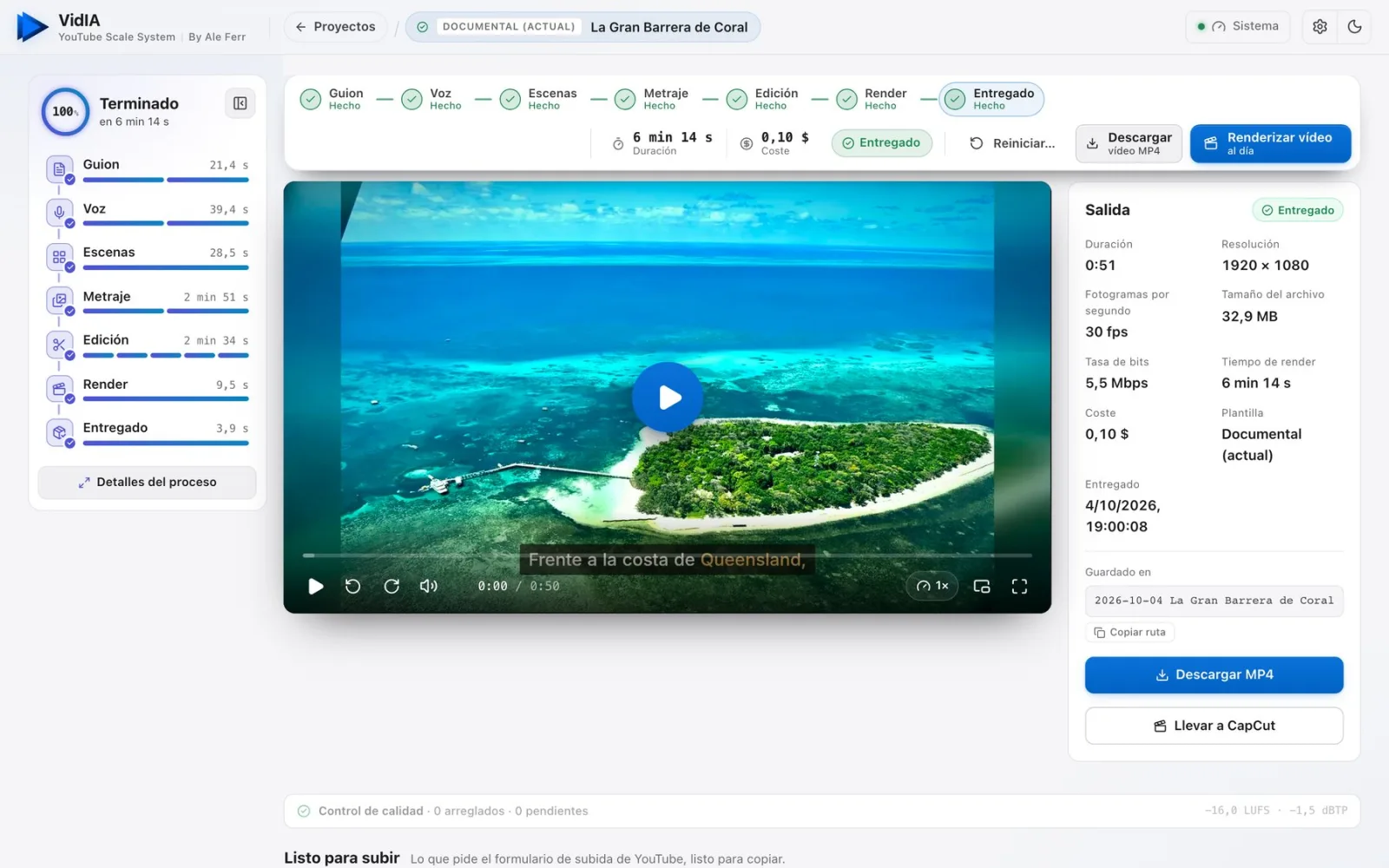Toggle dark mode moon icon
The image size is (1389, 868).
point(1354,27)
